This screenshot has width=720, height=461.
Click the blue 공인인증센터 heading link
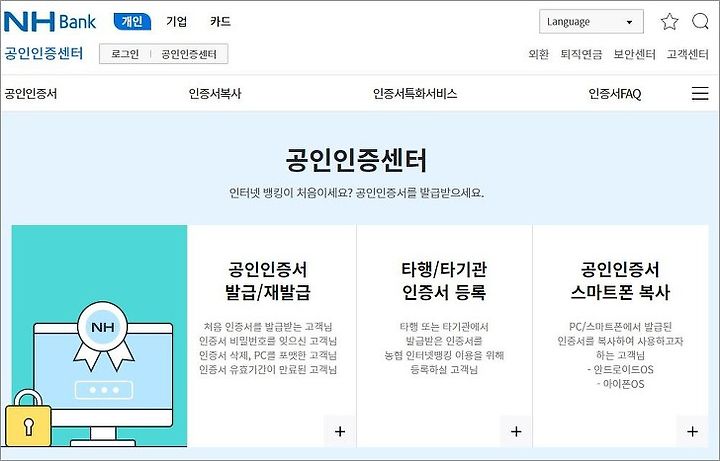pyautogui.click(x=44, y=53)
